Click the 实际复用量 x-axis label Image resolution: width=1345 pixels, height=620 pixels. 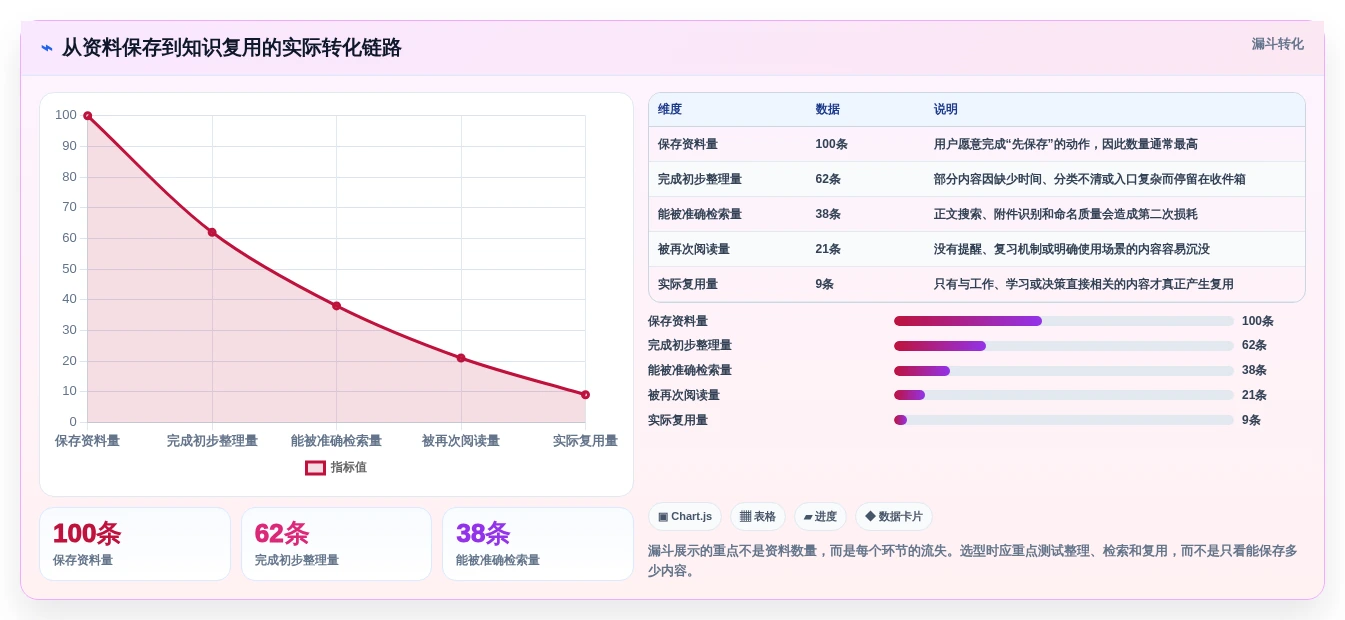pos(585,441)
